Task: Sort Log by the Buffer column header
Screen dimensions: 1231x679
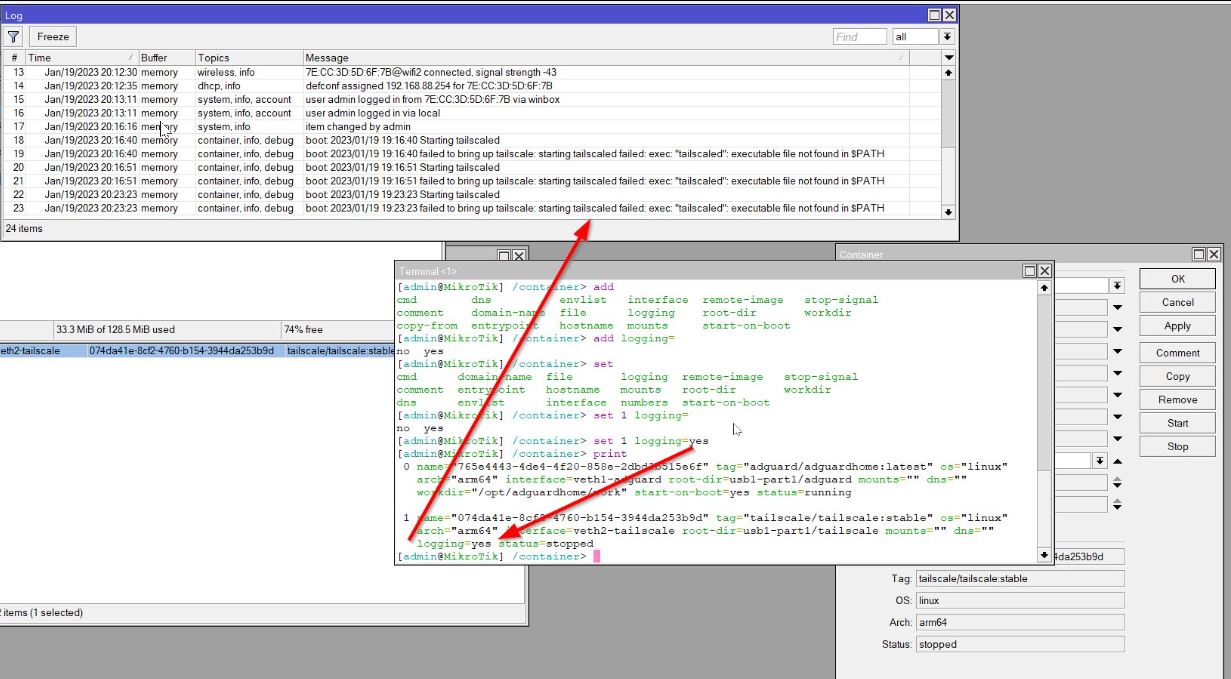Action: (165, 58)
